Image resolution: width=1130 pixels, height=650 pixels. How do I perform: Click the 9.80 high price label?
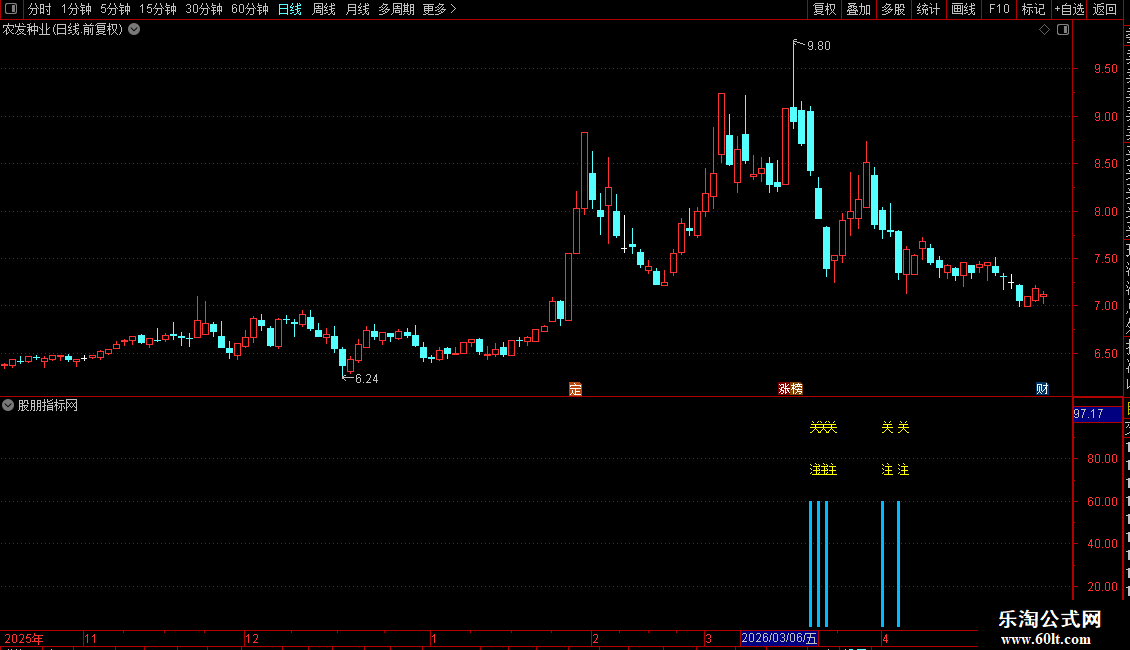819,45
